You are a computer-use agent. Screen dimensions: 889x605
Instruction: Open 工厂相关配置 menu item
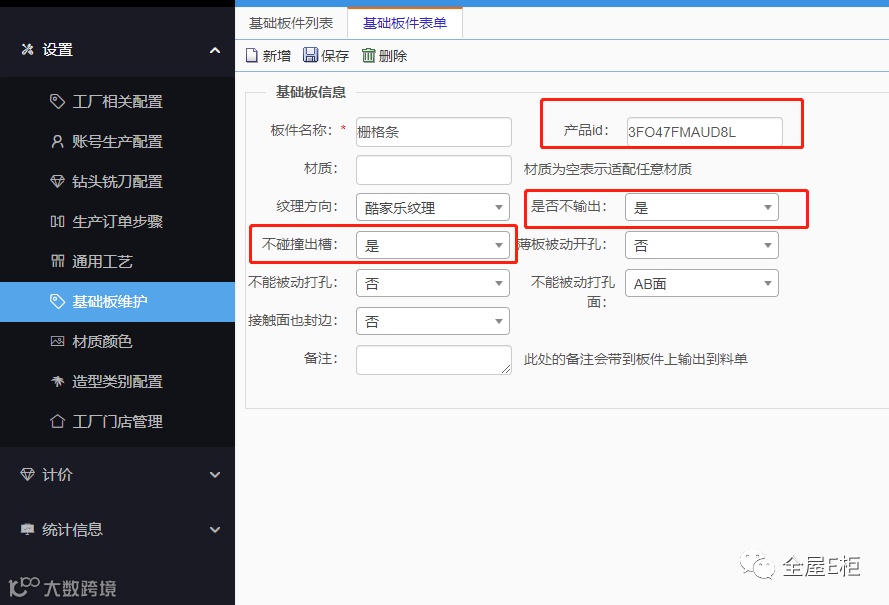point(117,101)
